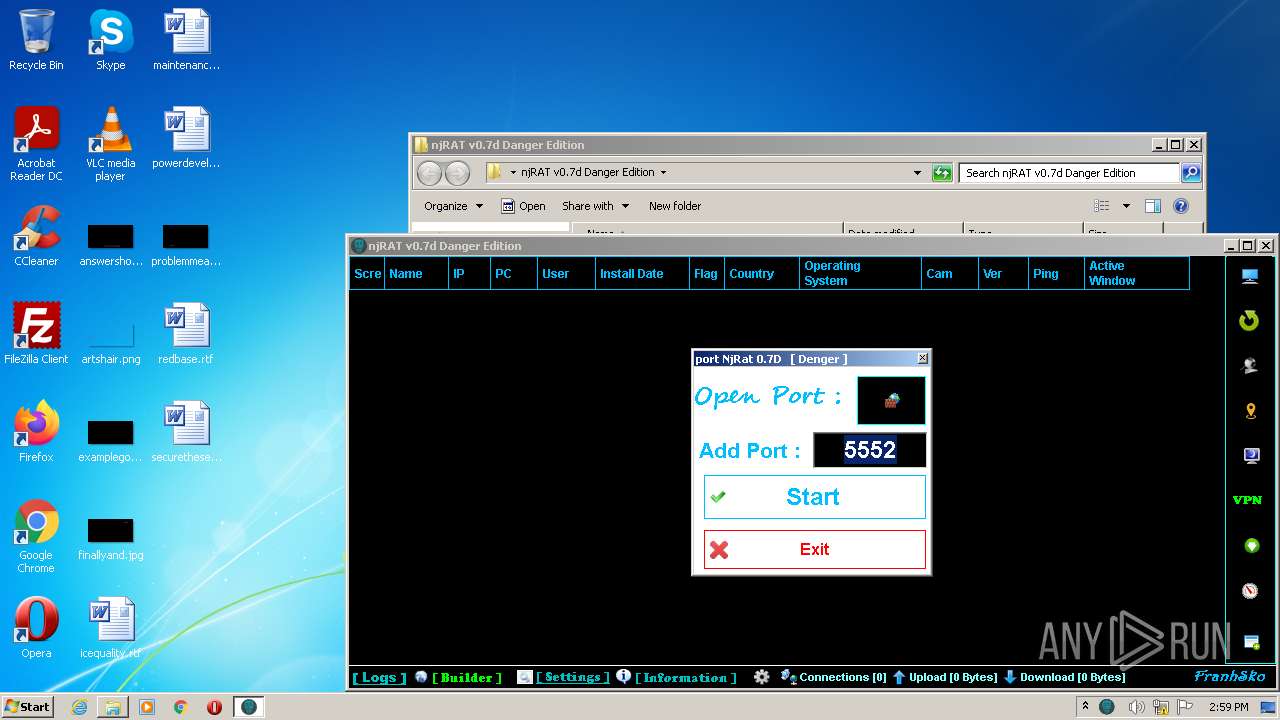1280x720 pixels.
Task: Open CCleaner desktop shortcut
Action: (x=36, y=237)
